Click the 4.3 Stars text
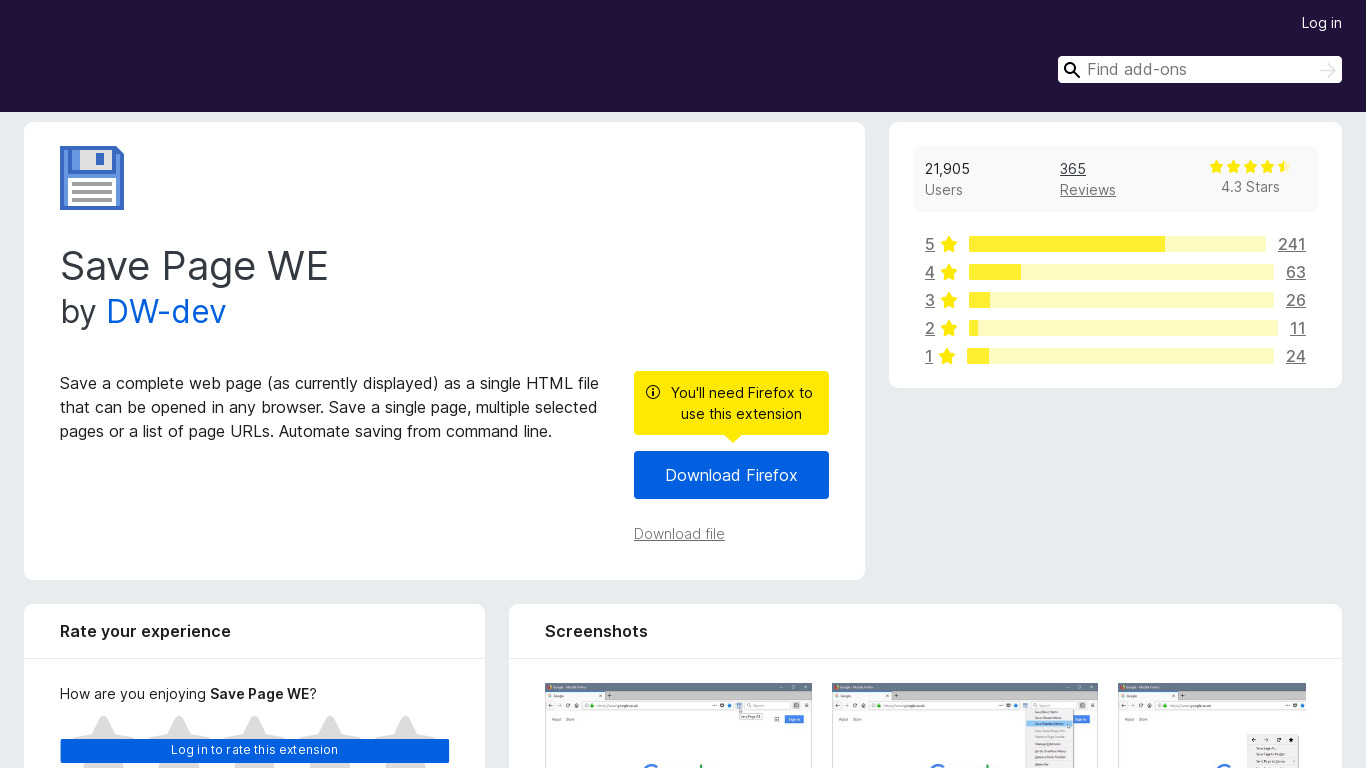1366x768 pixels. coord(1250,187)
